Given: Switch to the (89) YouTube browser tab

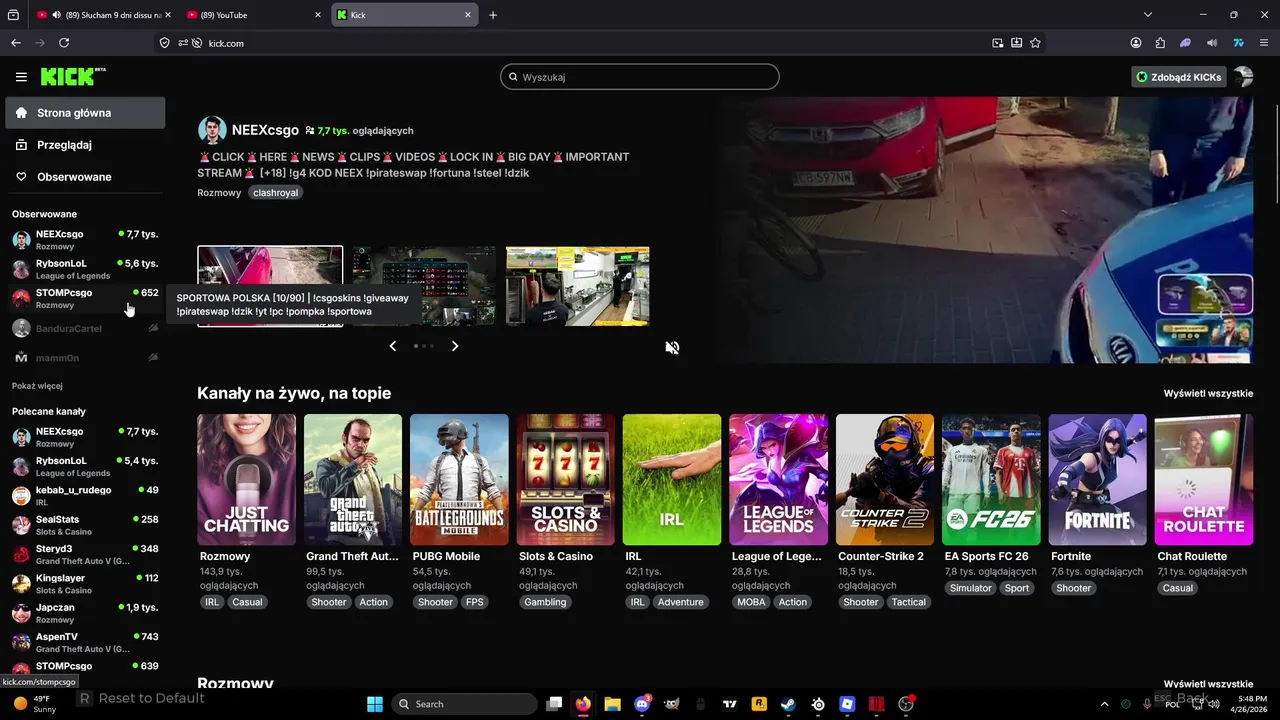Looking at the screenshot, I should coord(254,15).
